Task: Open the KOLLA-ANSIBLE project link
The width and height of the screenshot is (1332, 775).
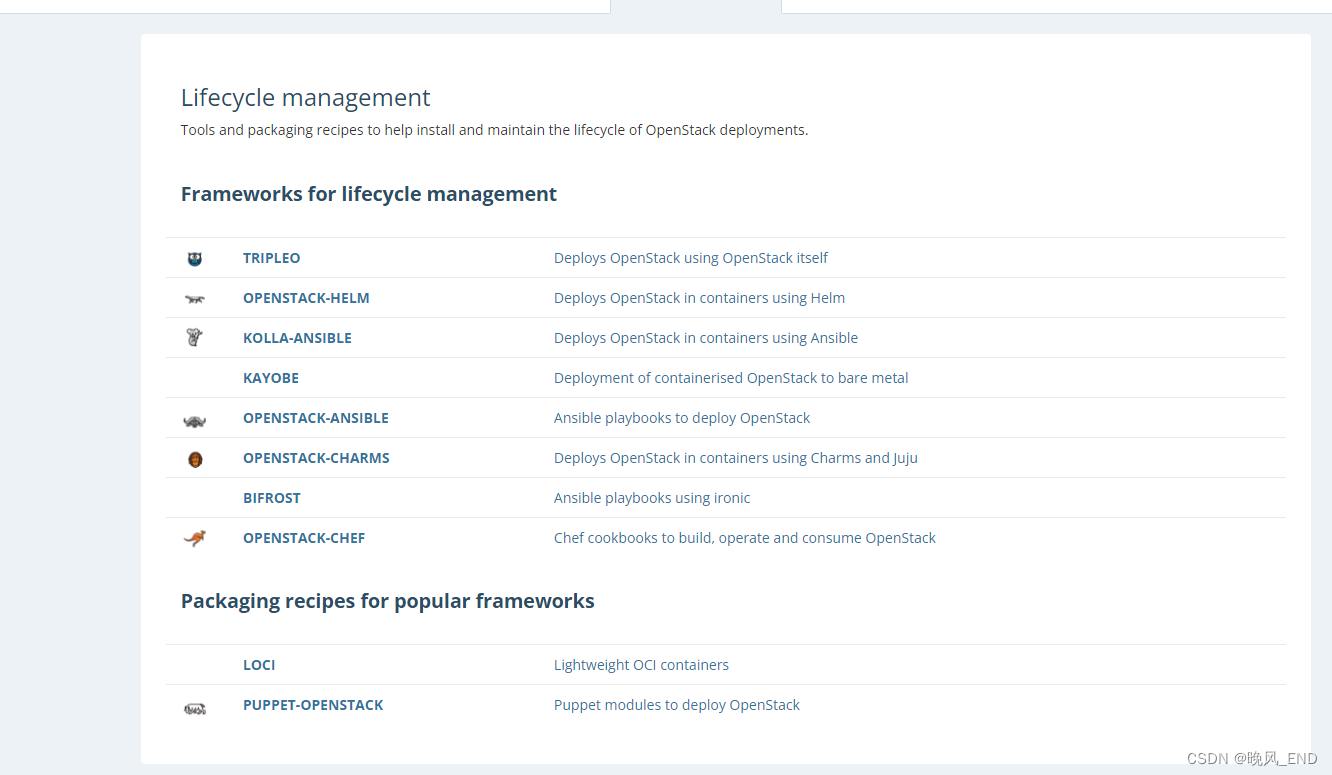Action: point(297,338)
